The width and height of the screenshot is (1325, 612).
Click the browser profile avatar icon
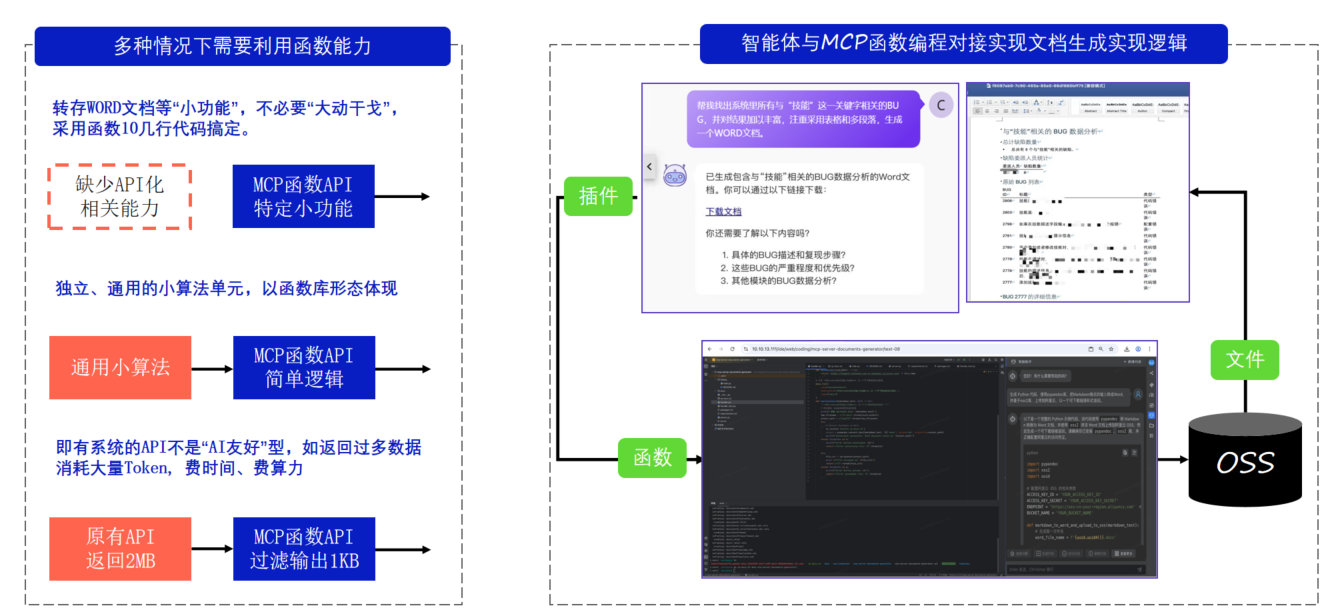1138,349
